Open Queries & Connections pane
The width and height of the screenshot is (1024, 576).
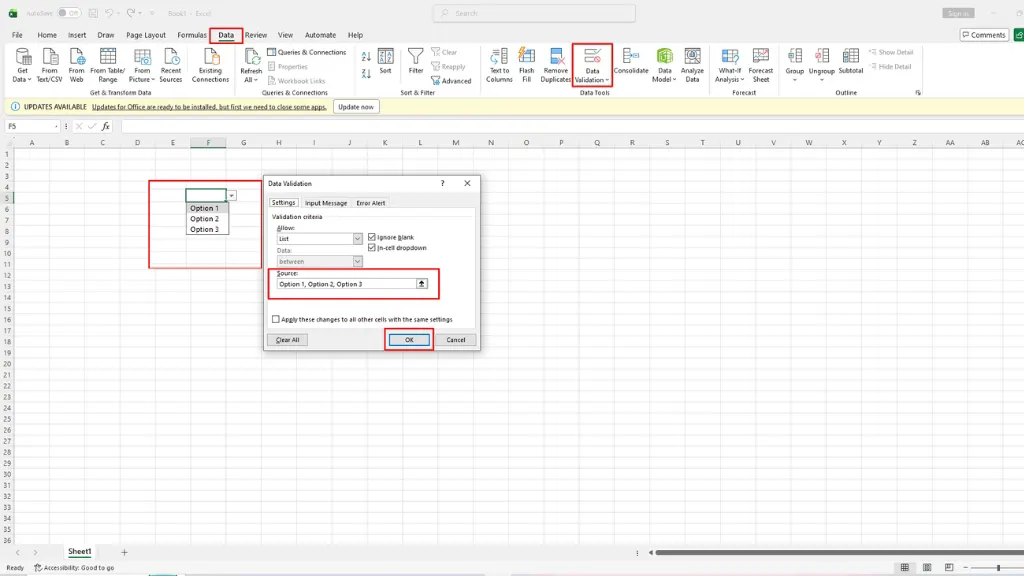tap(307, 52)
